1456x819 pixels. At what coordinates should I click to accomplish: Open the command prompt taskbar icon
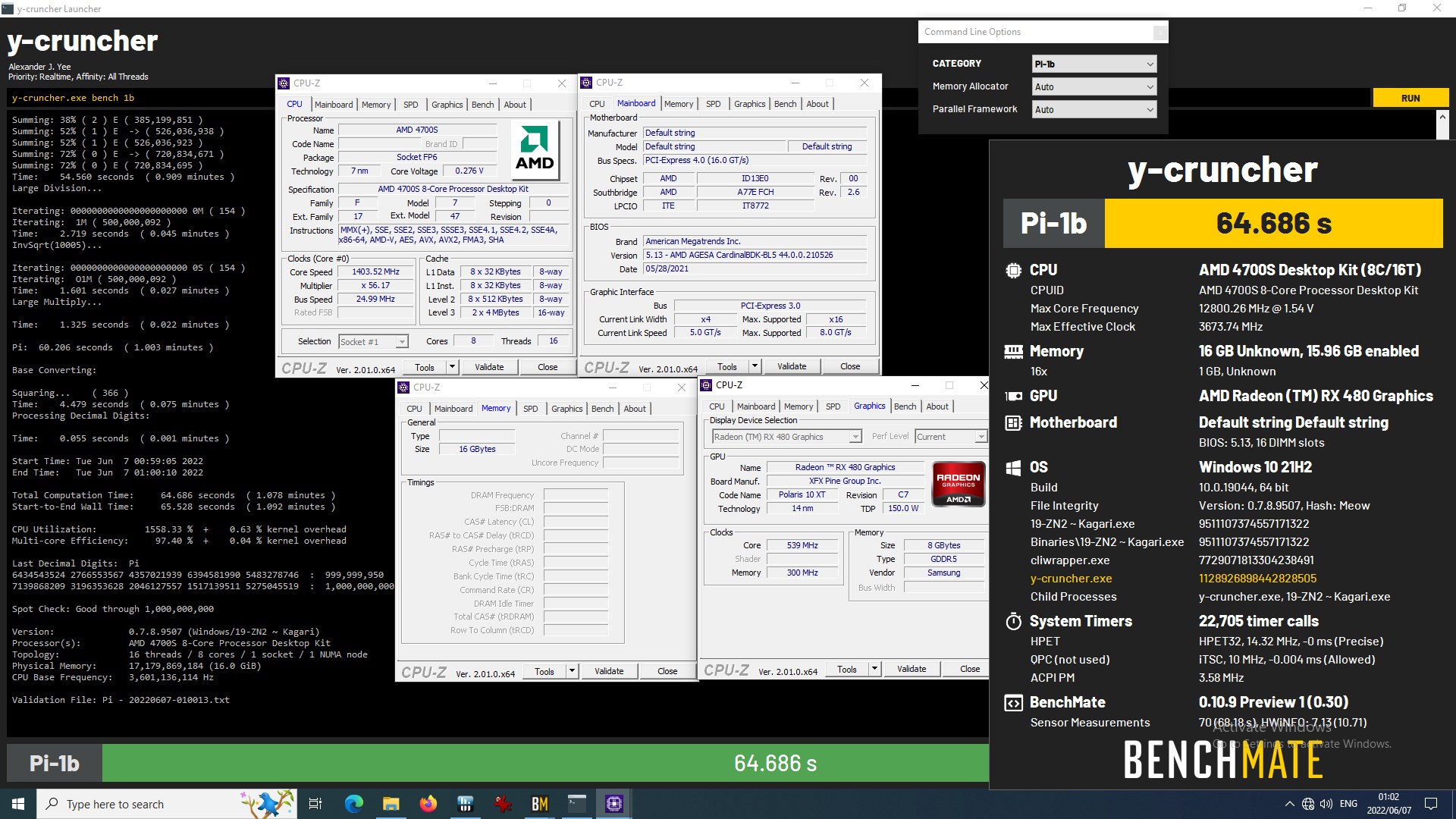pyautogui.click(x=577, y=804)
